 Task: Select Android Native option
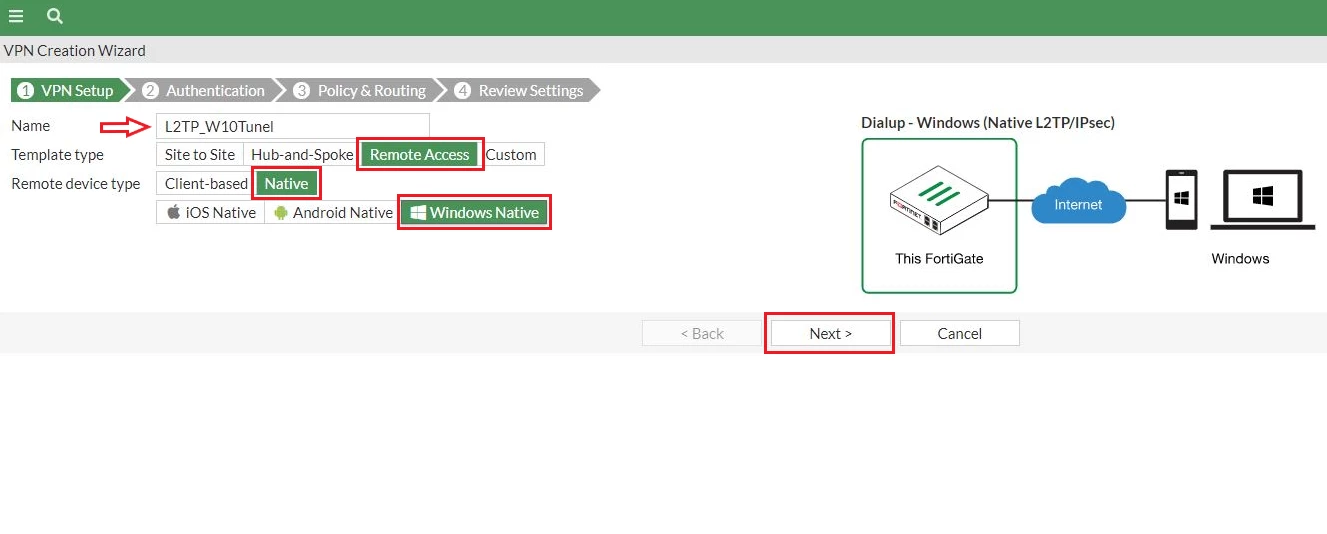pyautogui.click(x=332, y=213)
